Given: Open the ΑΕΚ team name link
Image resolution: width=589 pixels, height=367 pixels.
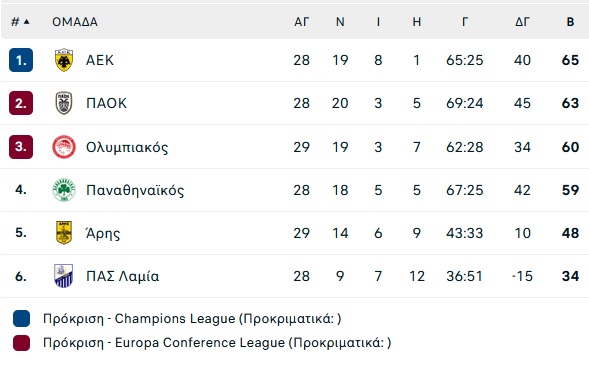Looking at the screenshot, I should (x=100, y=60).
